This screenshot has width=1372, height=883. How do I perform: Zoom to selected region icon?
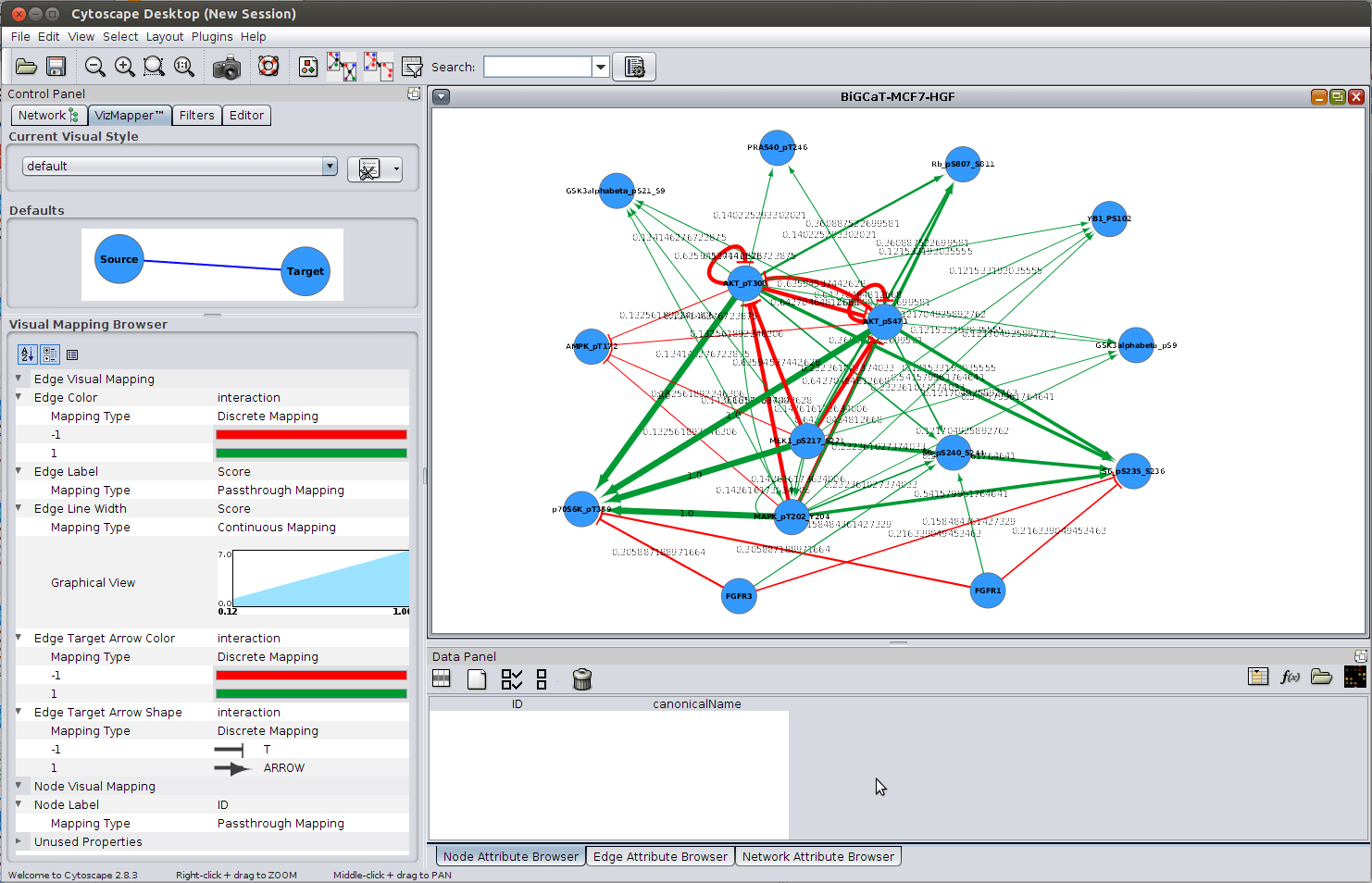154,67
